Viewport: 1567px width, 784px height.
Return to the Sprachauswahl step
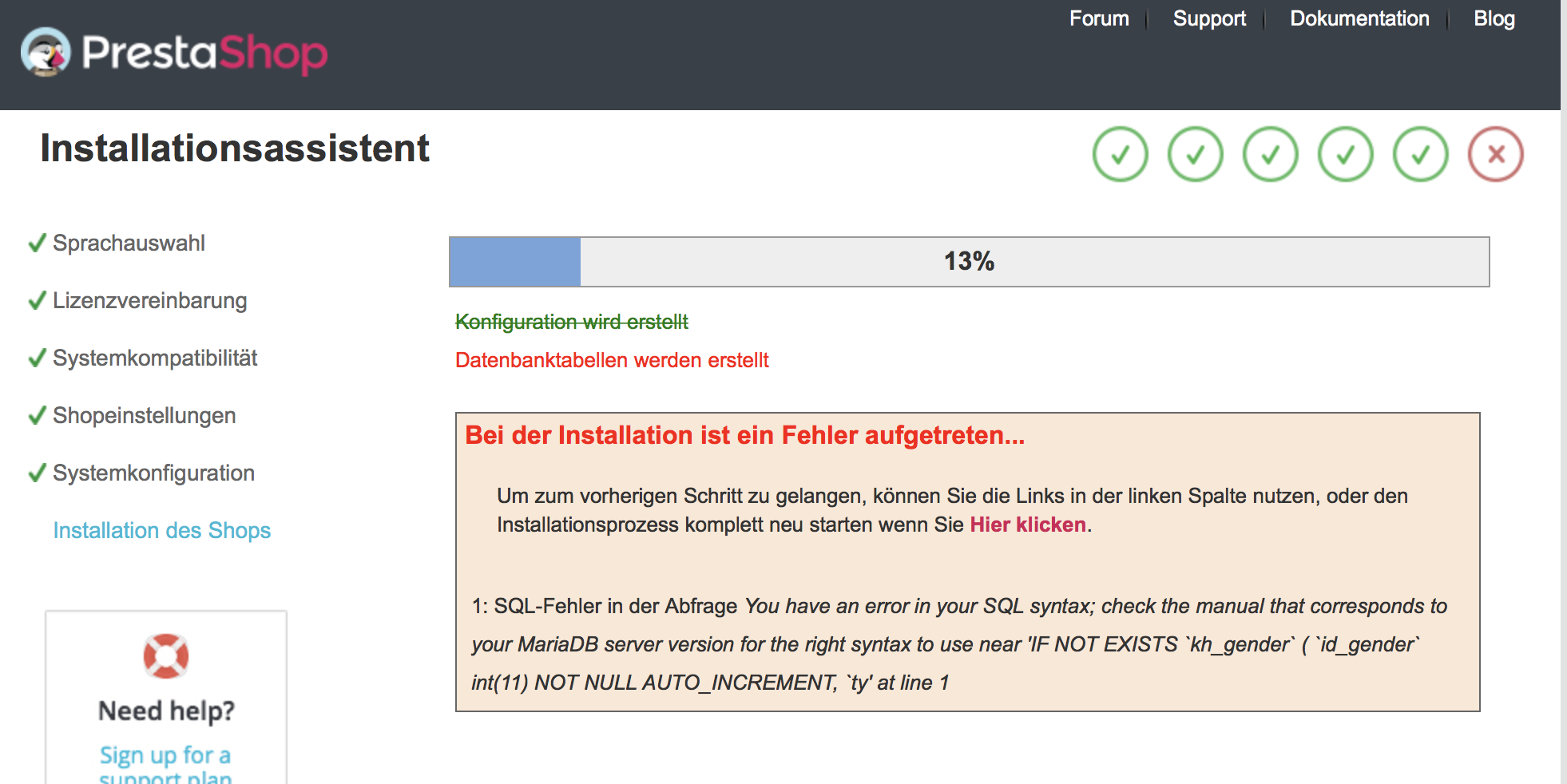coord(129,243)
